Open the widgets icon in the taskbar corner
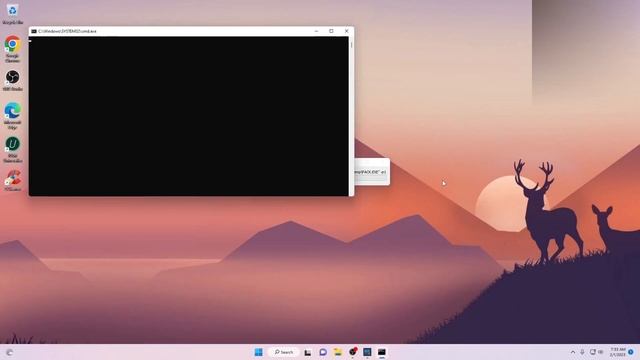Image resolution: width=640 pixels, height=360 pixels. (9, 352)
